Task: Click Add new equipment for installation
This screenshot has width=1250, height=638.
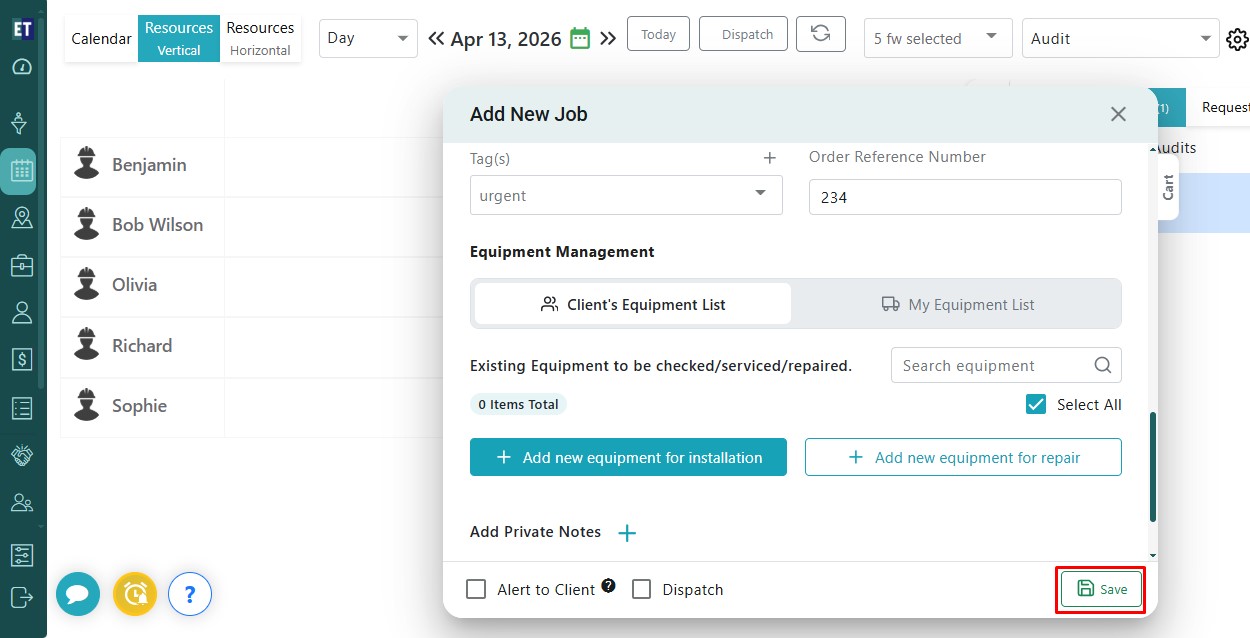Action: pos(628,457)
